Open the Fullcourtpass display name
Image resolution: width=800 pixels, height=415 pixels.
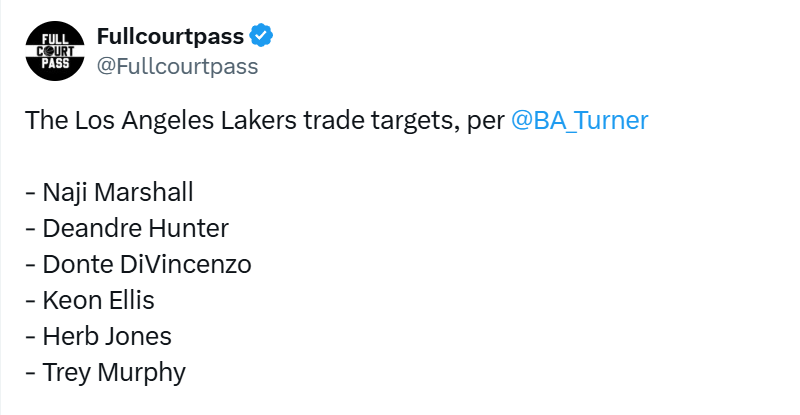tap(170, 37)
